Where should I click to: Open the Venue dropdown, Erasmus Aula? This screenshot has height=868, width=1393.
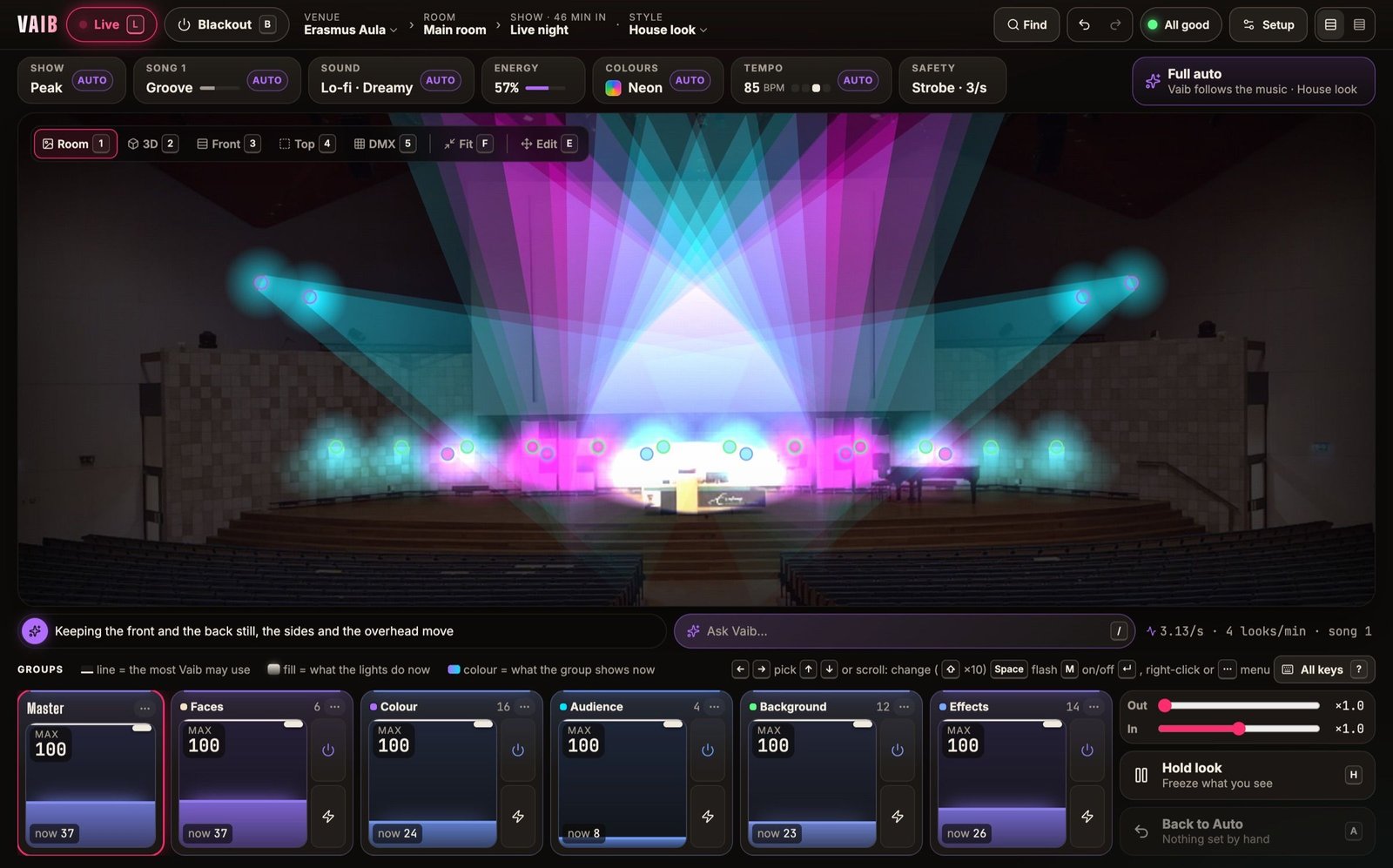pyautogui.click(x=351, y=24)
